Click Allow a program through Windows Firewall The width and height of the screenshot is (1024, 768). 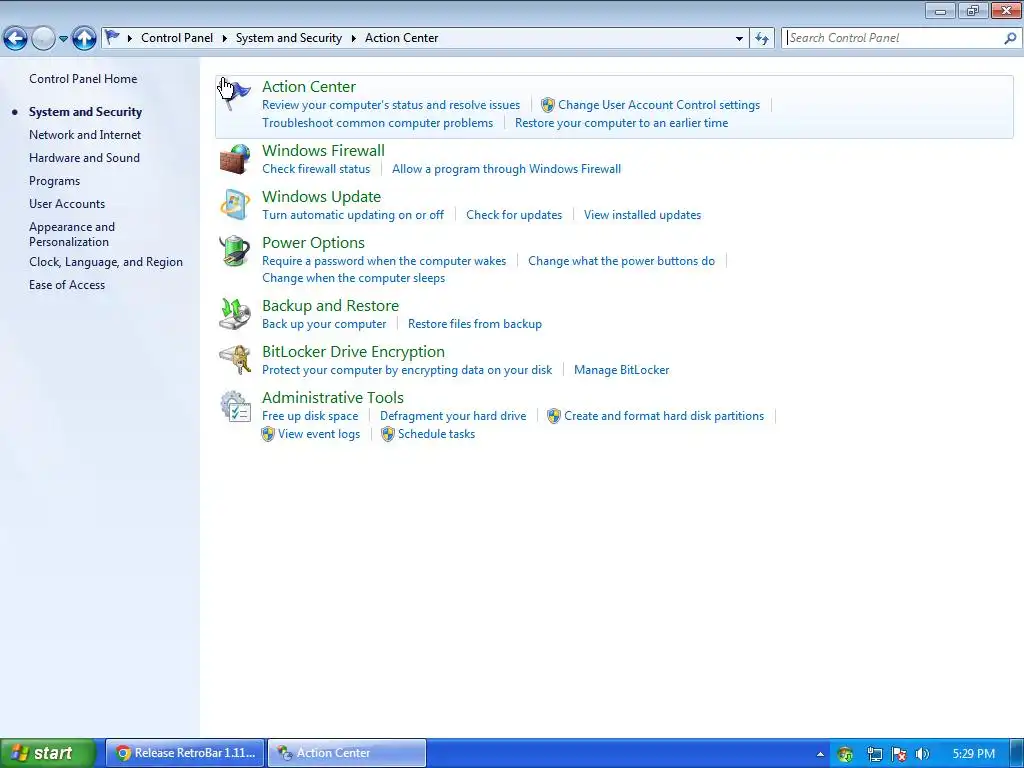coord(506,169)
